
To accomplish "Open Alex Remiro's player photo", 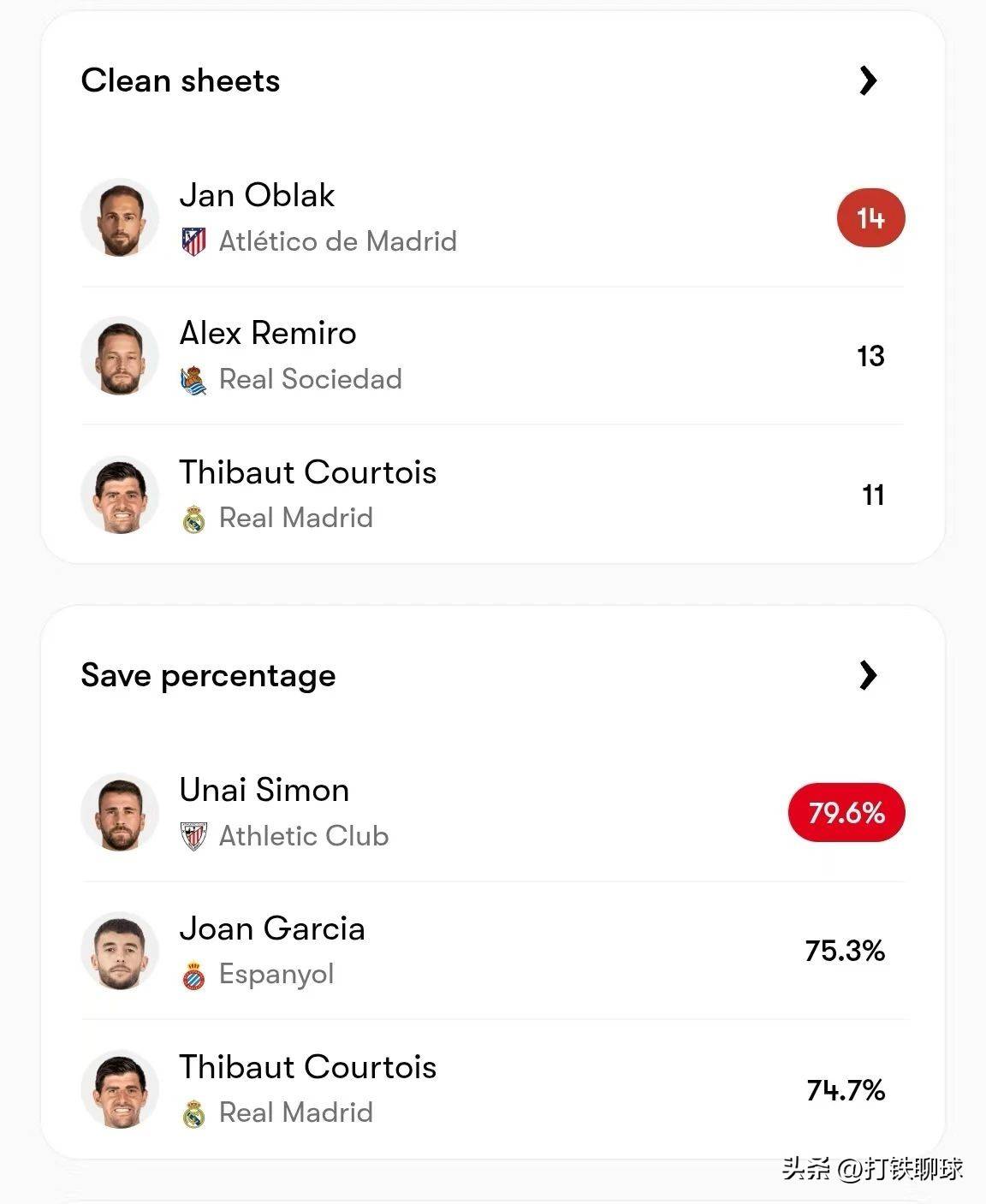I will [x=120, y=356].
